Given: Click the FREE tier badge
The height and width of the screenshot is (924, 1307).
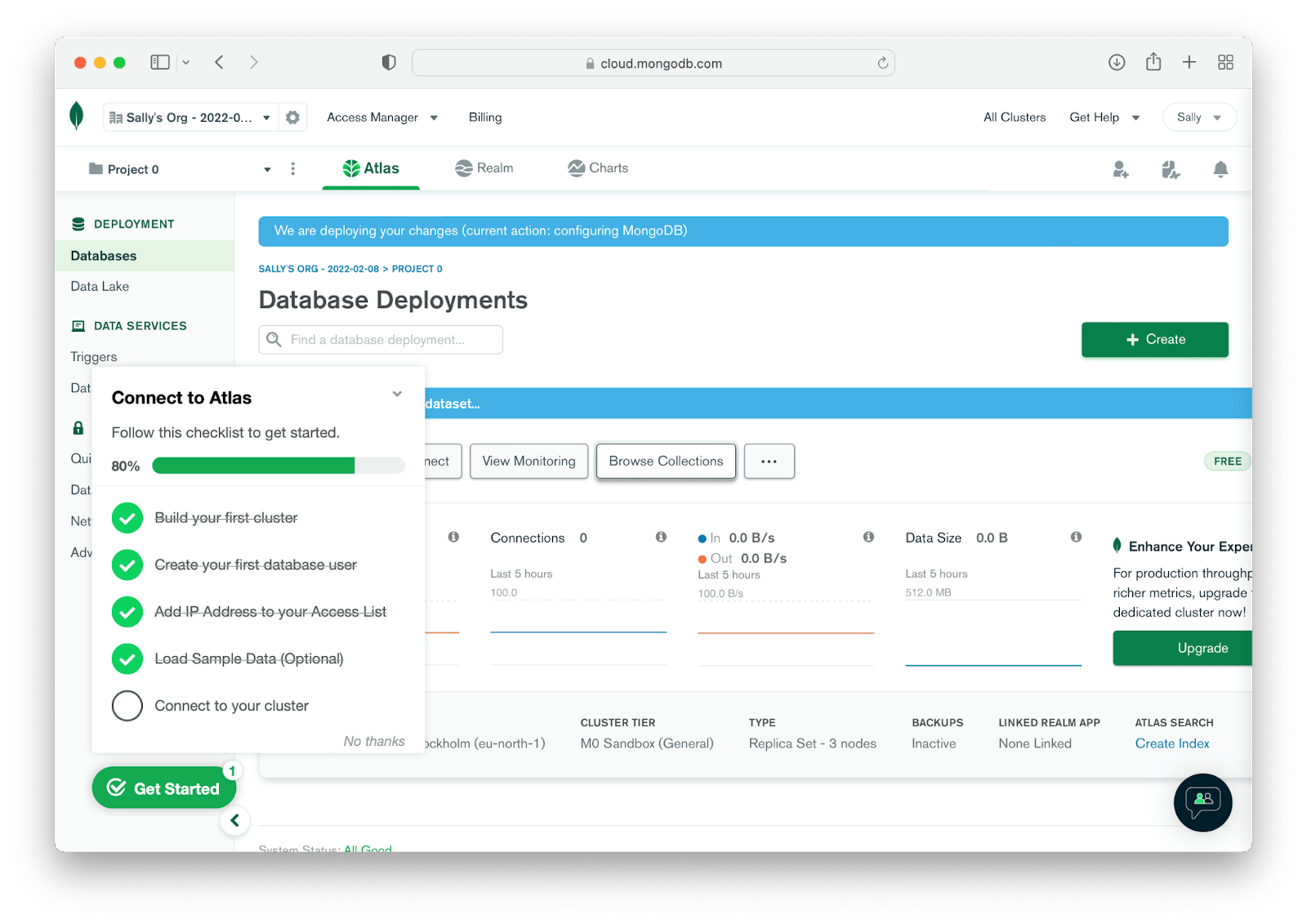Looking at the screenshot, I should (1227, 462).
